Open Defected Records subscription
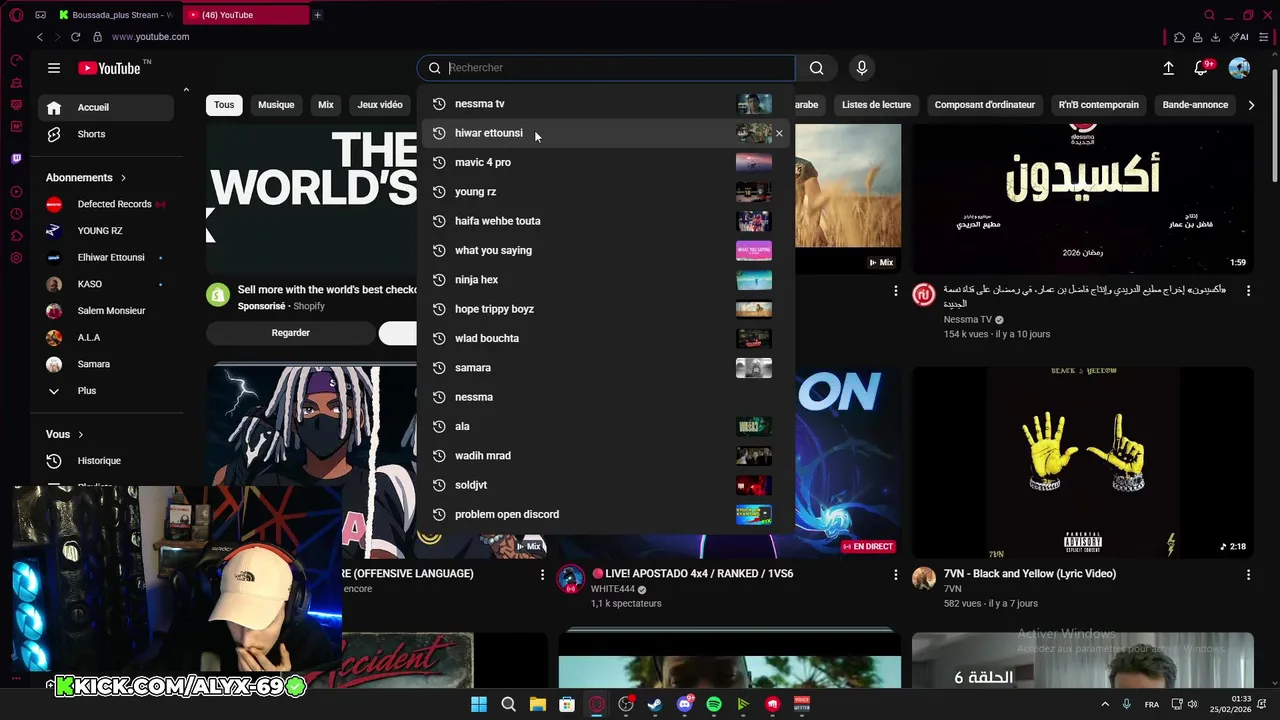1280x720 pixels. point(106,204)
